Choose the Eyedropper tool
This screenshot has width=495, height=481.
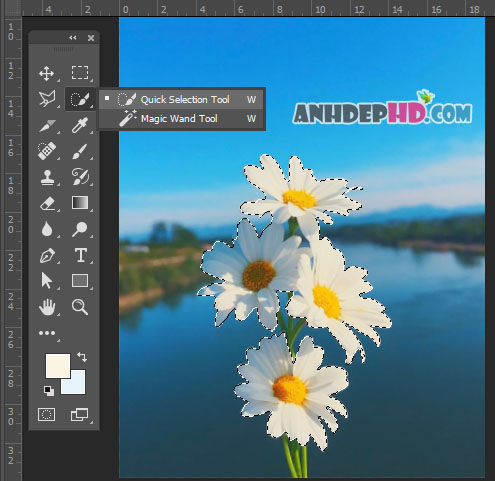pos(80,125)
